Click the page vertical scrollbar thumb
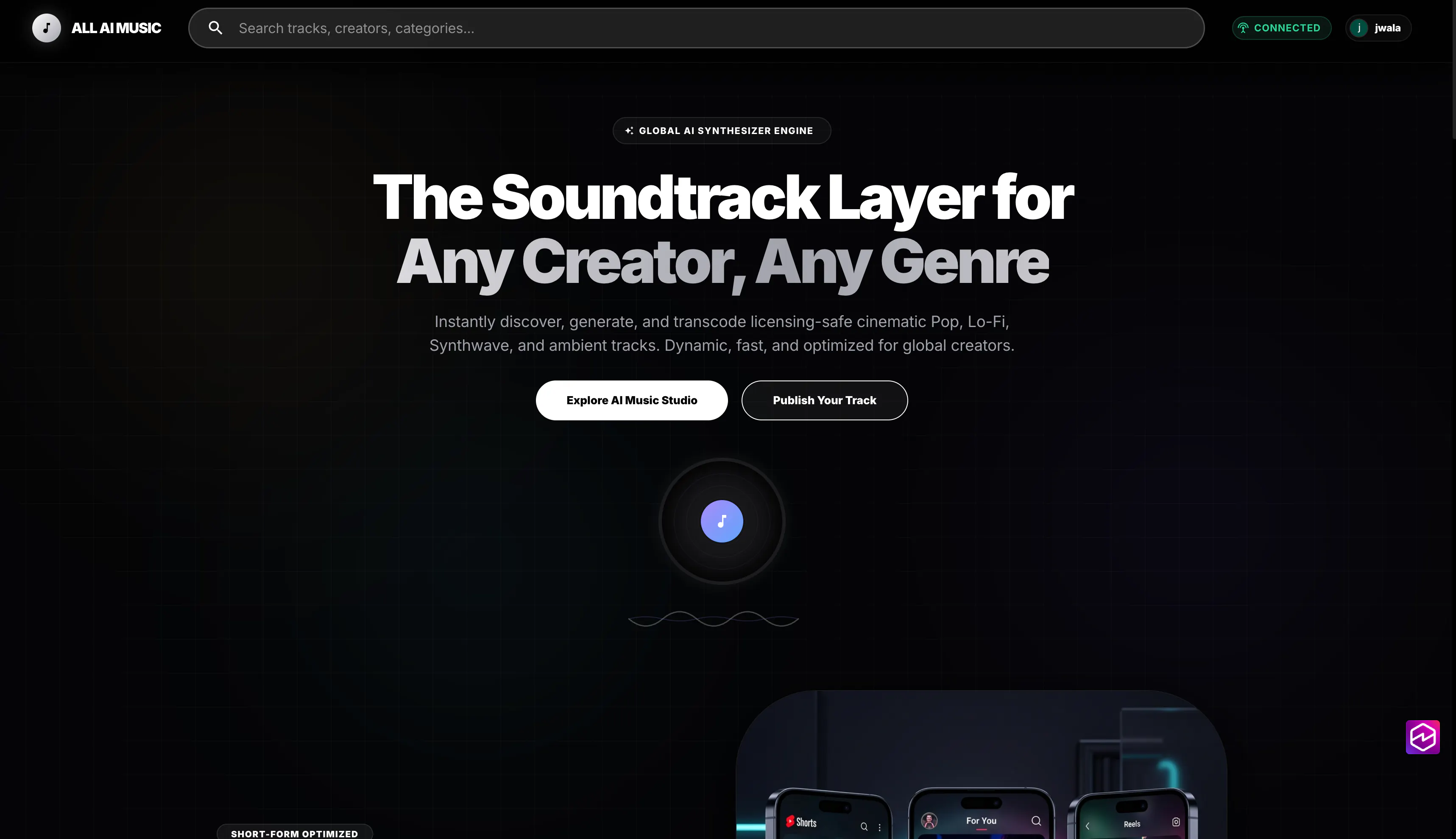The height and width of the screenshot is (839, 1456). [x=1454, y=69]
